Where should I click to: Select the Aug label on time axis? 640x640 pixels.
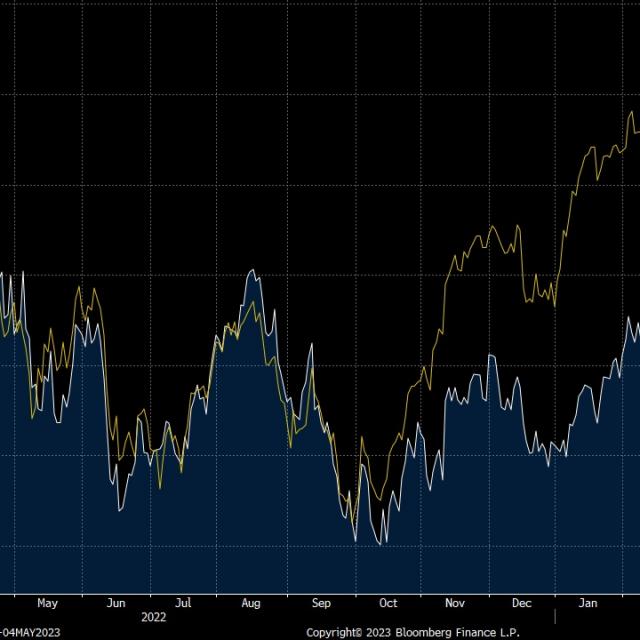251,603
